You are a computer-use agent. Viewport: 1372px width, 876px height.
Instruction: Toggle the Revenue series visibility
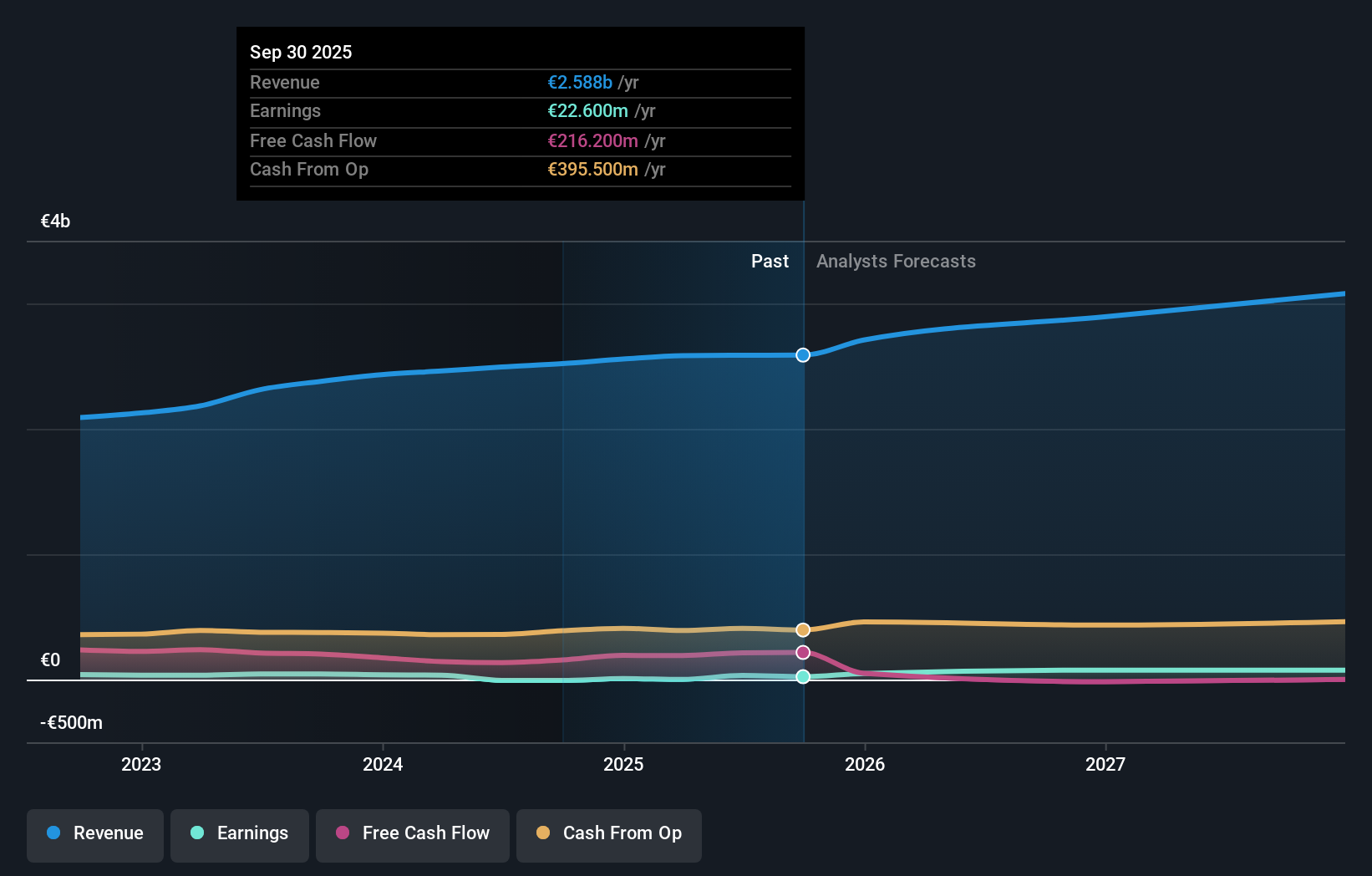[94, 835]
